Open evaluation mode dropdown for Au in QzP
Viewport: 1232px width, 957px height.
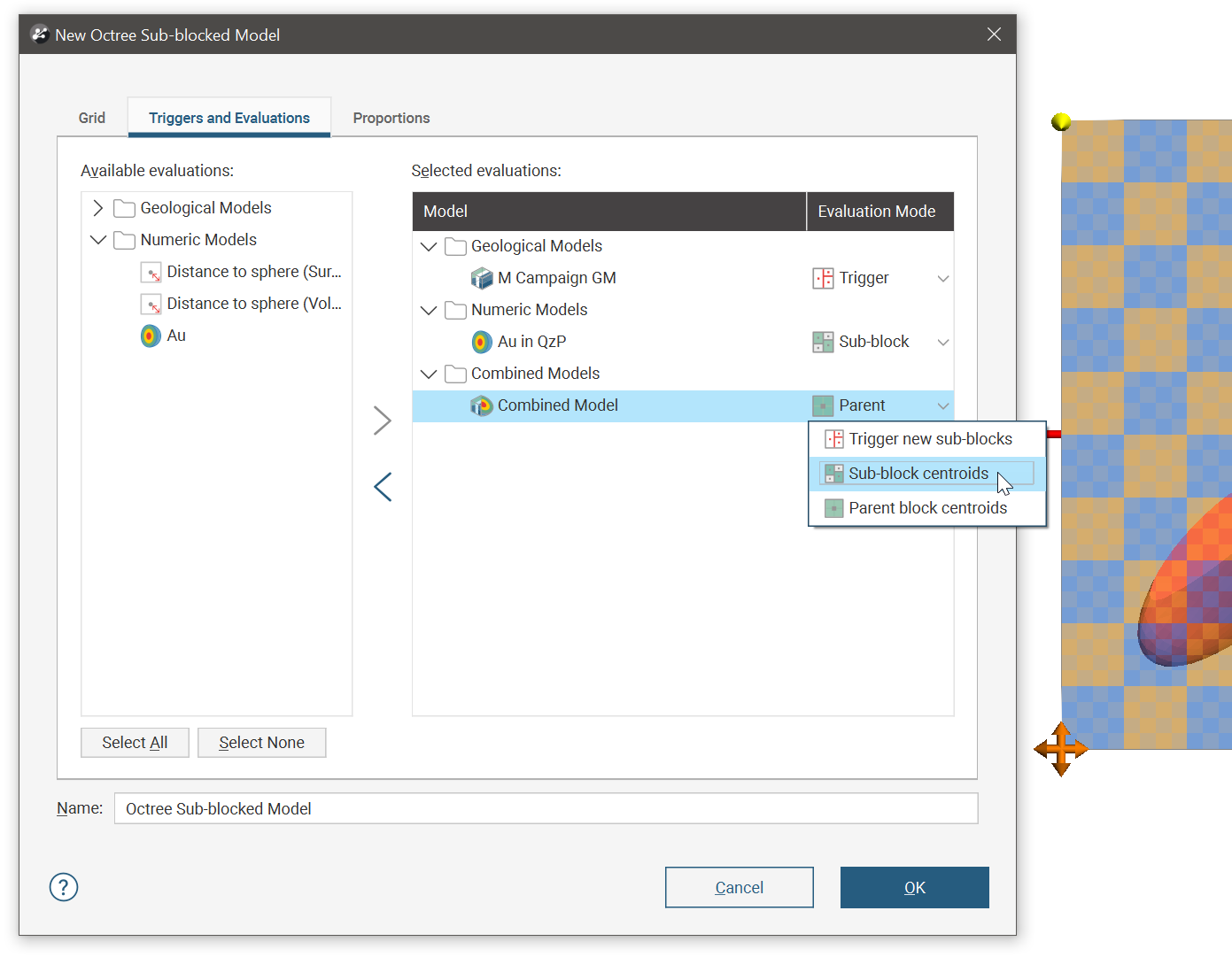coord(942,342)
